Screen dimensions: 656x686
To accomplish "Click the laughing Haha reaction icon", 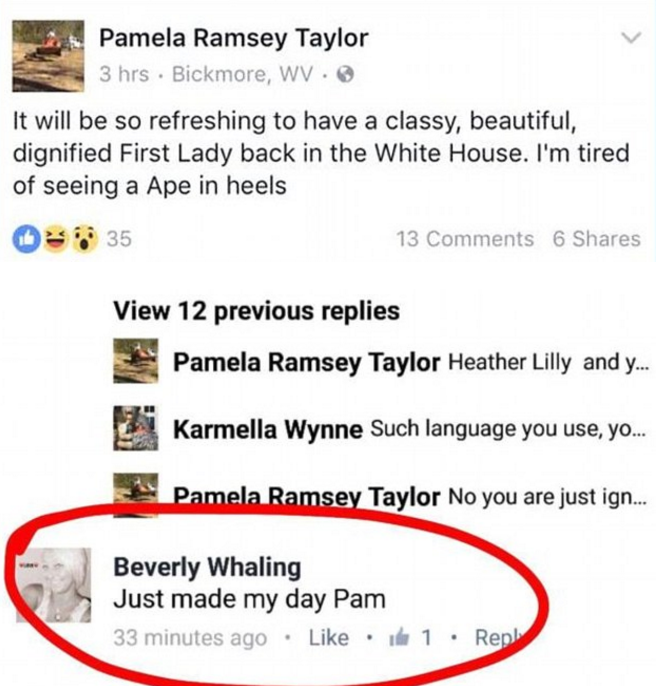I will pos(56,239).
